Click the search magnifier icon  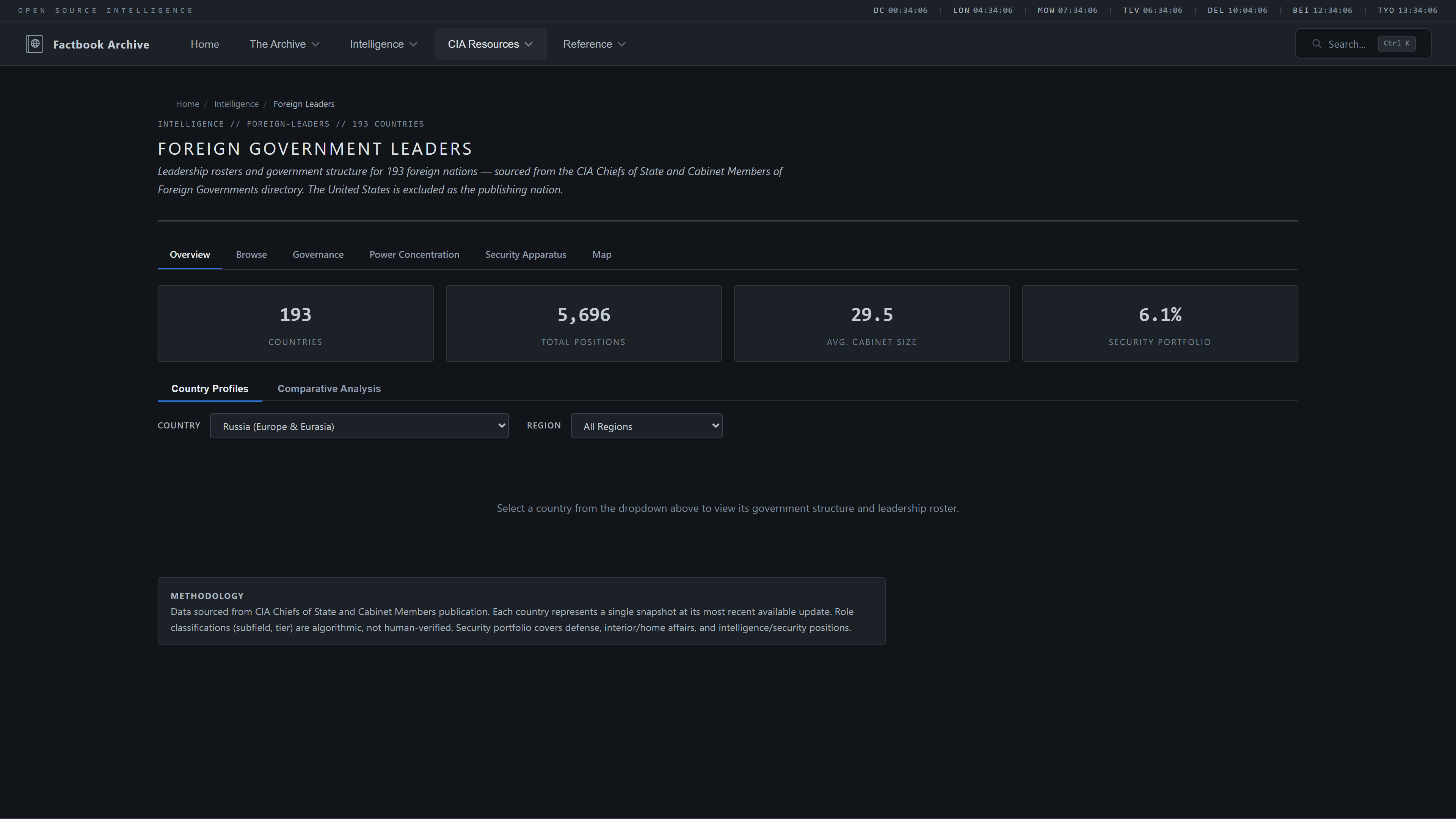coord(1316,44)
